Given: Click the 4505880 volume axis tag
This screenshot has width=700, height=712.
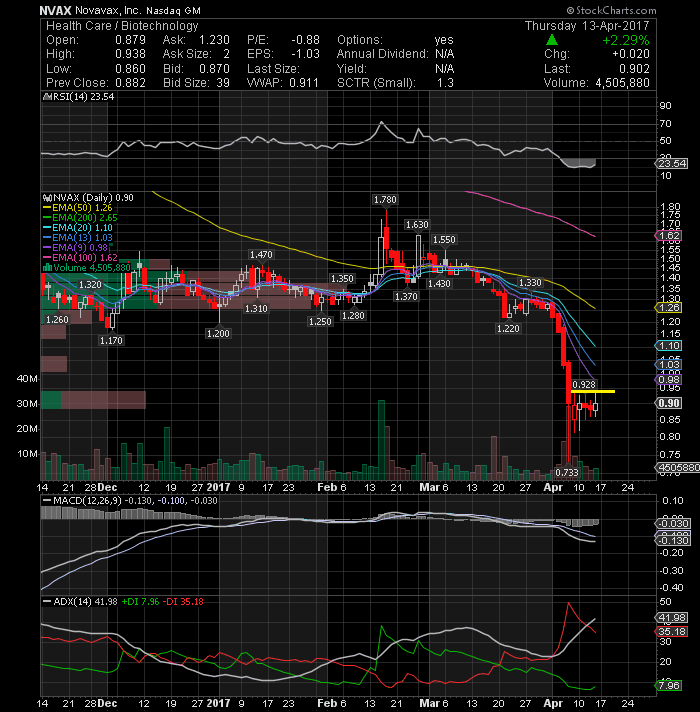Looking at the screenshot, I should click(x=677, y=468).
